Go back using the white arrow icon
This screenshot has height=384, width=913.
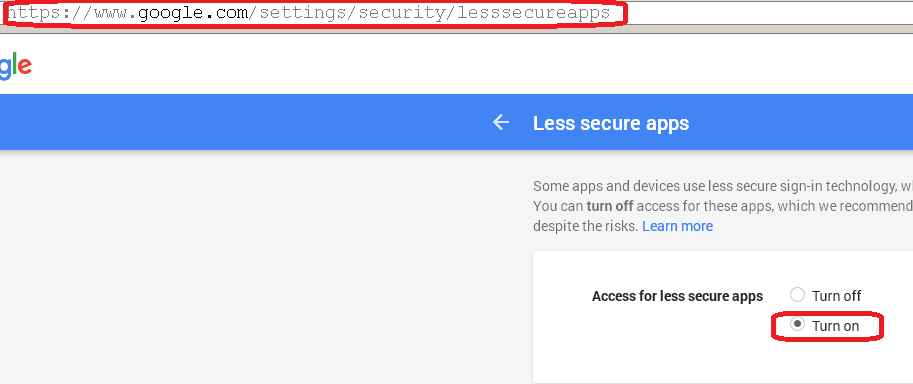(501, 122)
